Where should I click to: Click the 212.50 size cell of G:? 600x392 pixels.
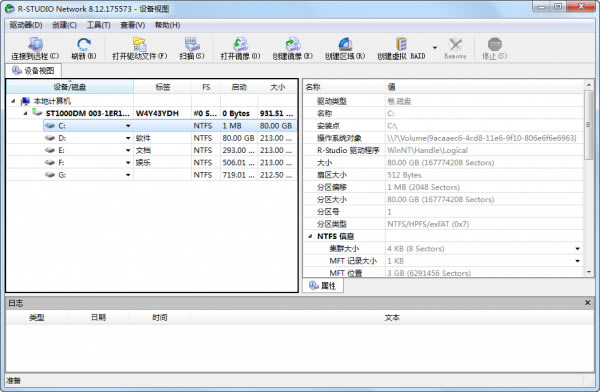pyautogui.click(x=276, y=175)
